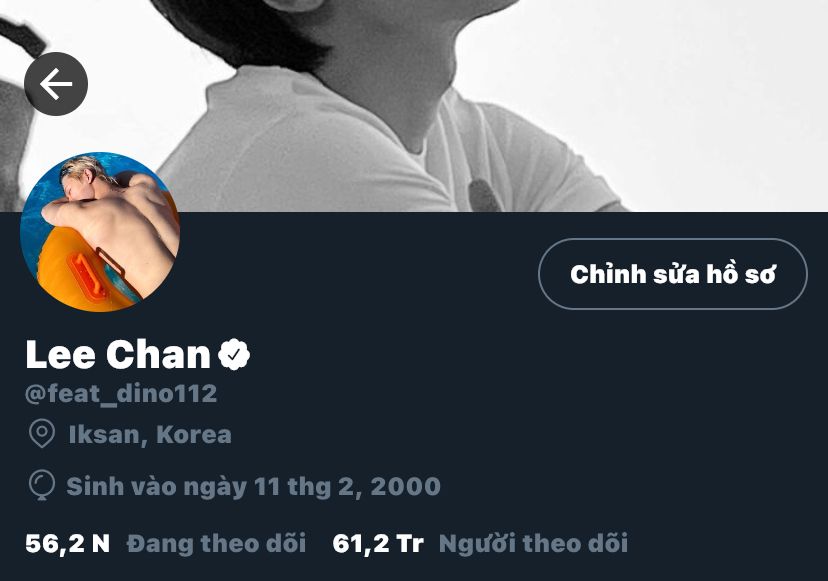
Task: Click the location pin icon
Action: [42, 434]
